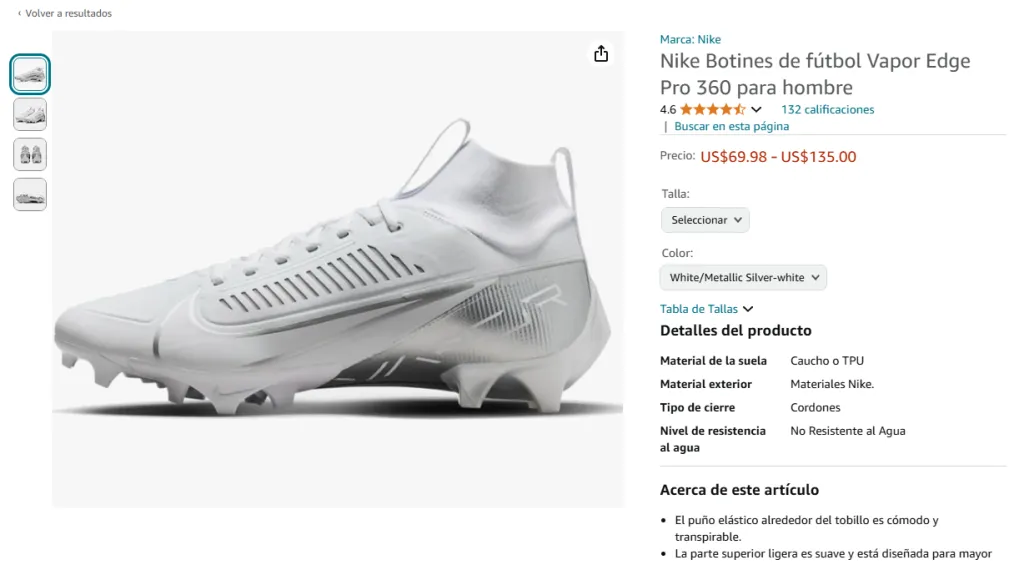Click the US$69.98 - US$135.00 price range
1024x565 pixels.
tap(778, 157)
